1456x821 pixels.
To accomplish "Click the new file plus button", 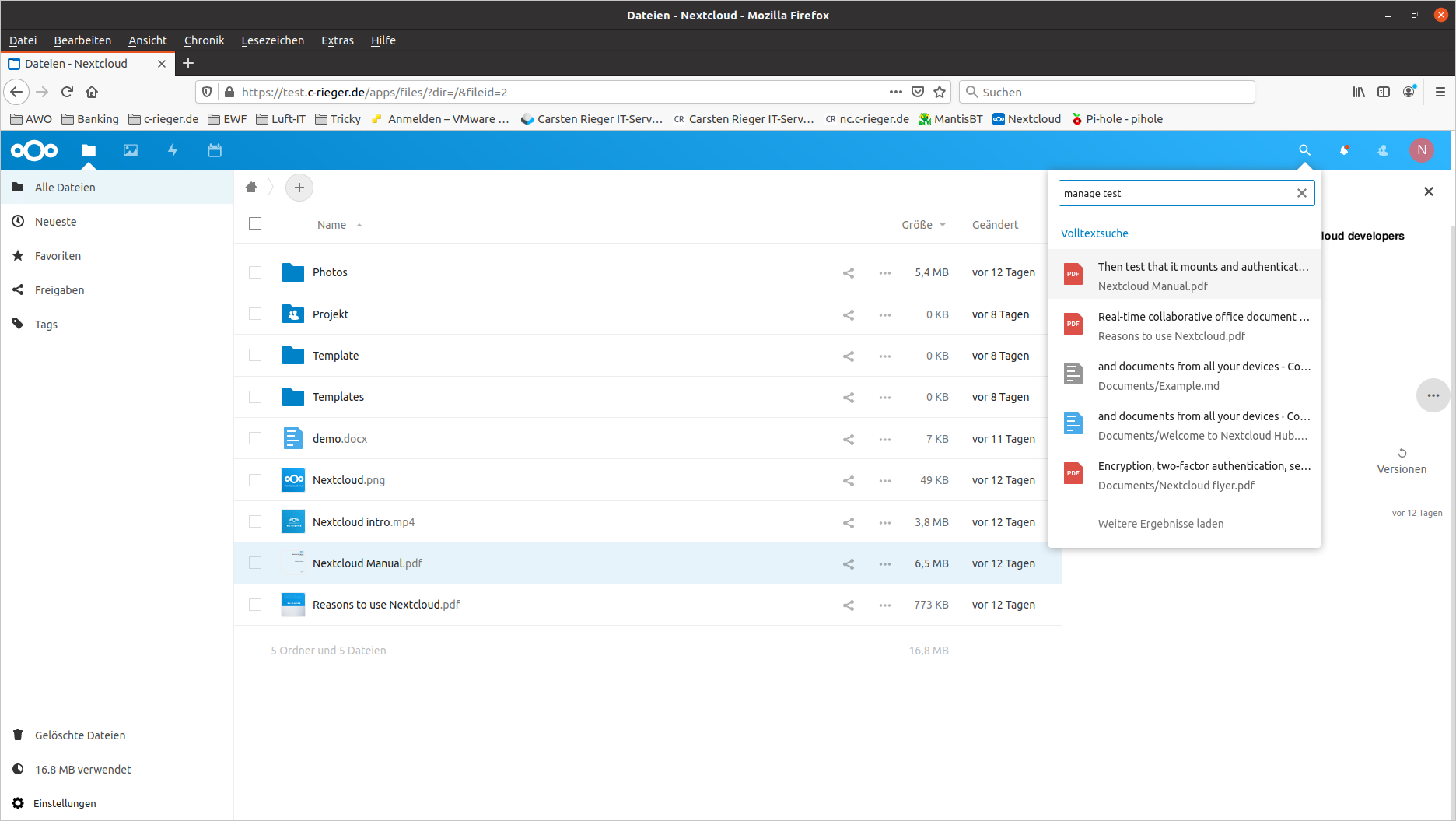I will pos(299,188).
